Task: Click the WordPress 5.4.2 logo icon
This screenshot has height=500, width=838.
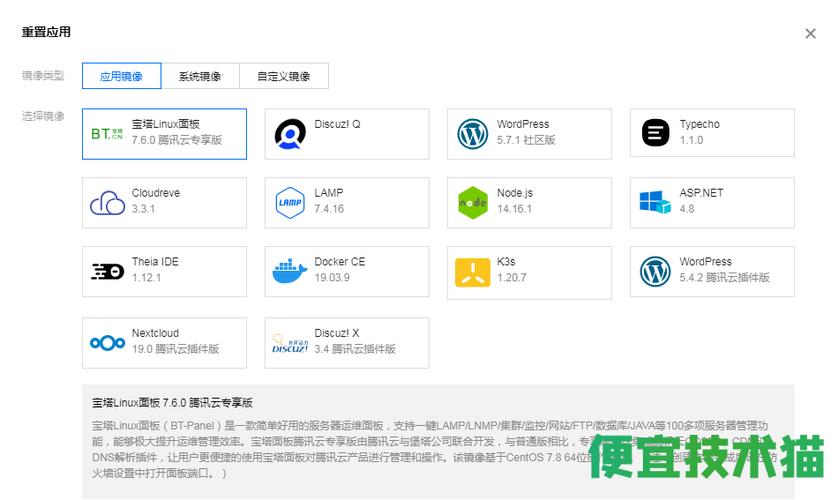Action: click(x=655, y=271)
